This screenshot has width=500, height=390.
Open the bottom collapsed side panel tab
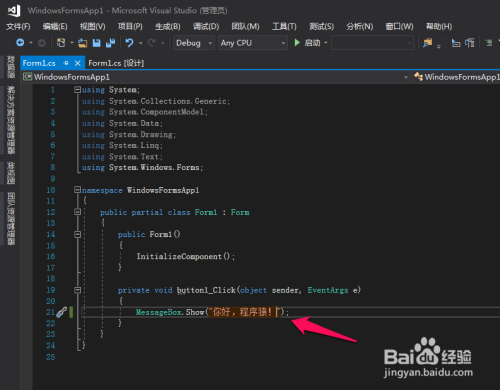11,219
